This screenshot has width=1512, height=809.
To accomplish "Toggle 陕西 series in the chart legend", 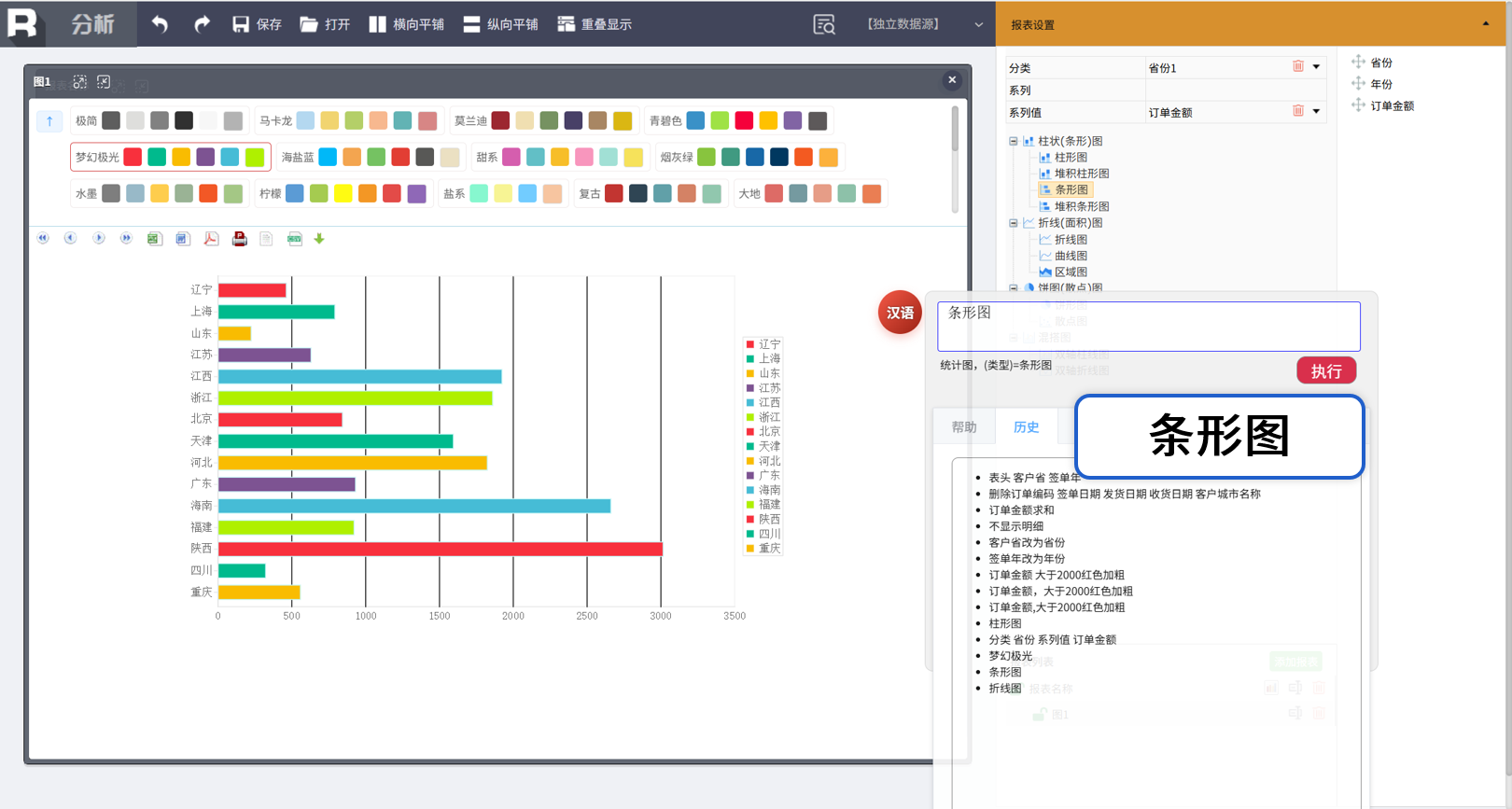I will pyautogui.click(x=763, y=519).
